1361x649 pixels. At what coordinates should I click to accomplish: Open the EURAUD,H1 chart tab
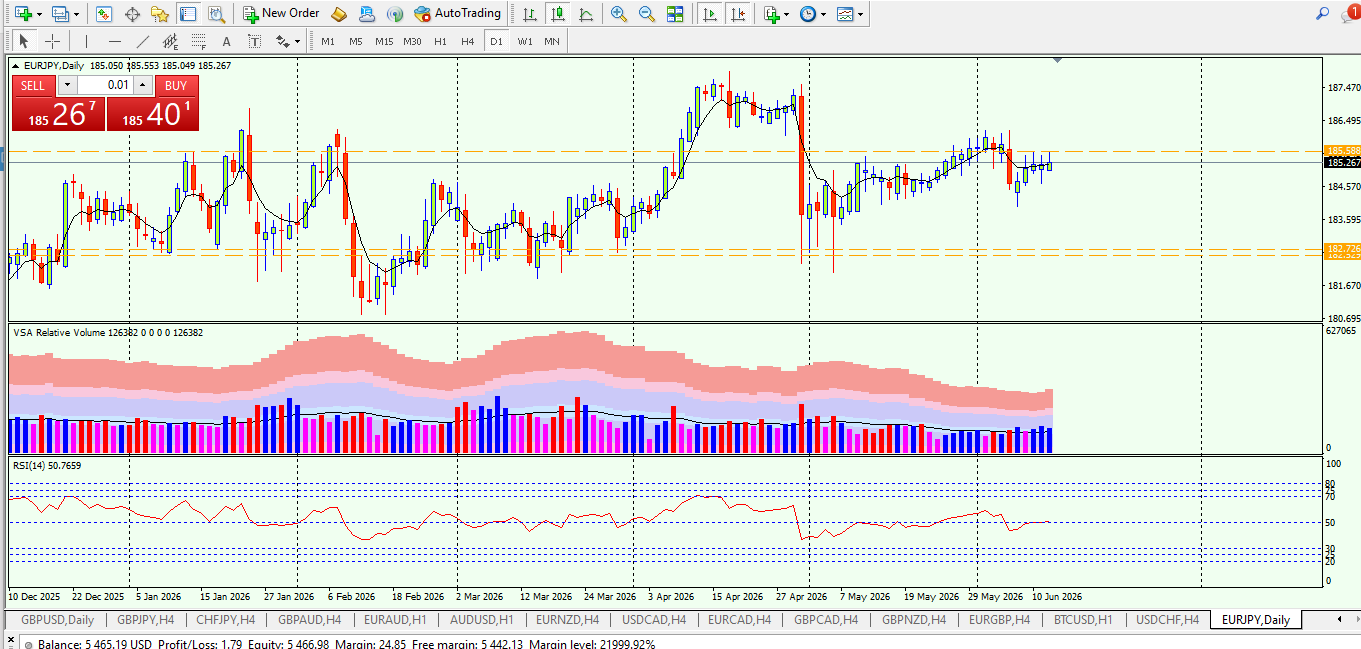click(395, 620)
